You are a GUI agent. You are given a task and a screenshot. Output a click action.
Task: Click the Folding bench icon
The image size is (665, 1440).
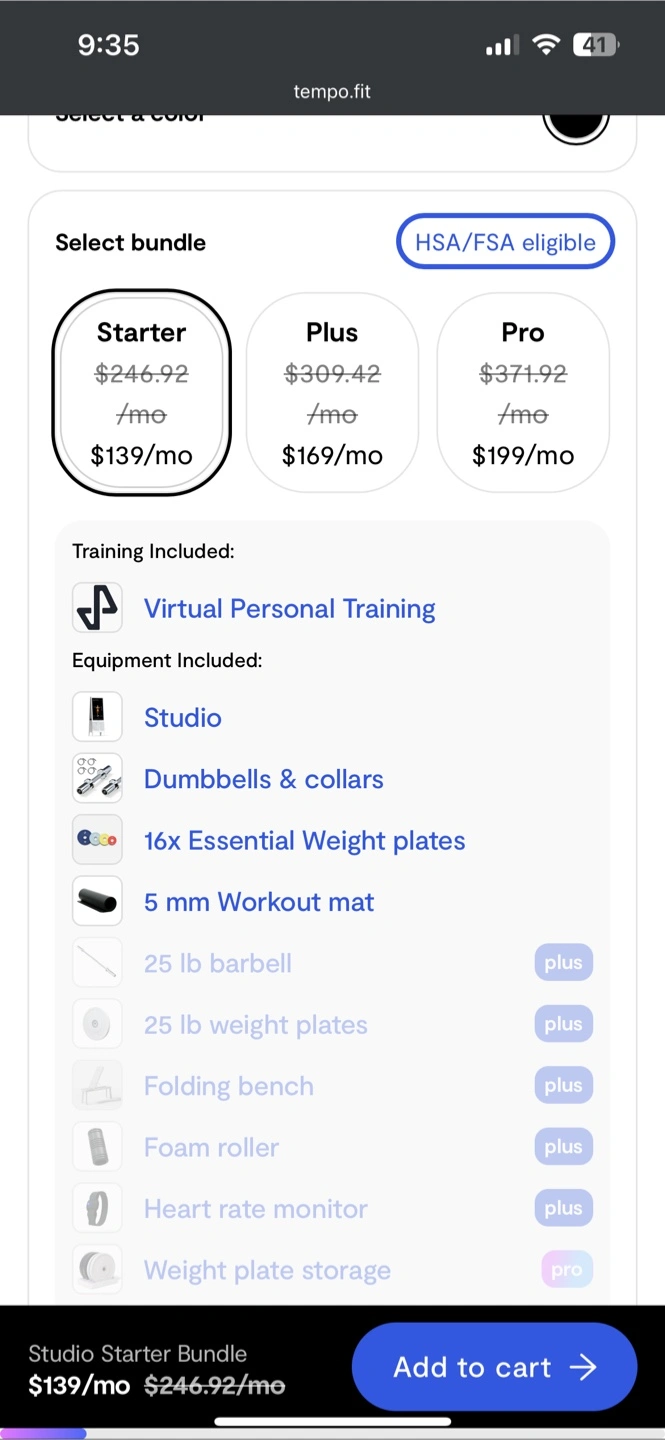pos(97,1086)
